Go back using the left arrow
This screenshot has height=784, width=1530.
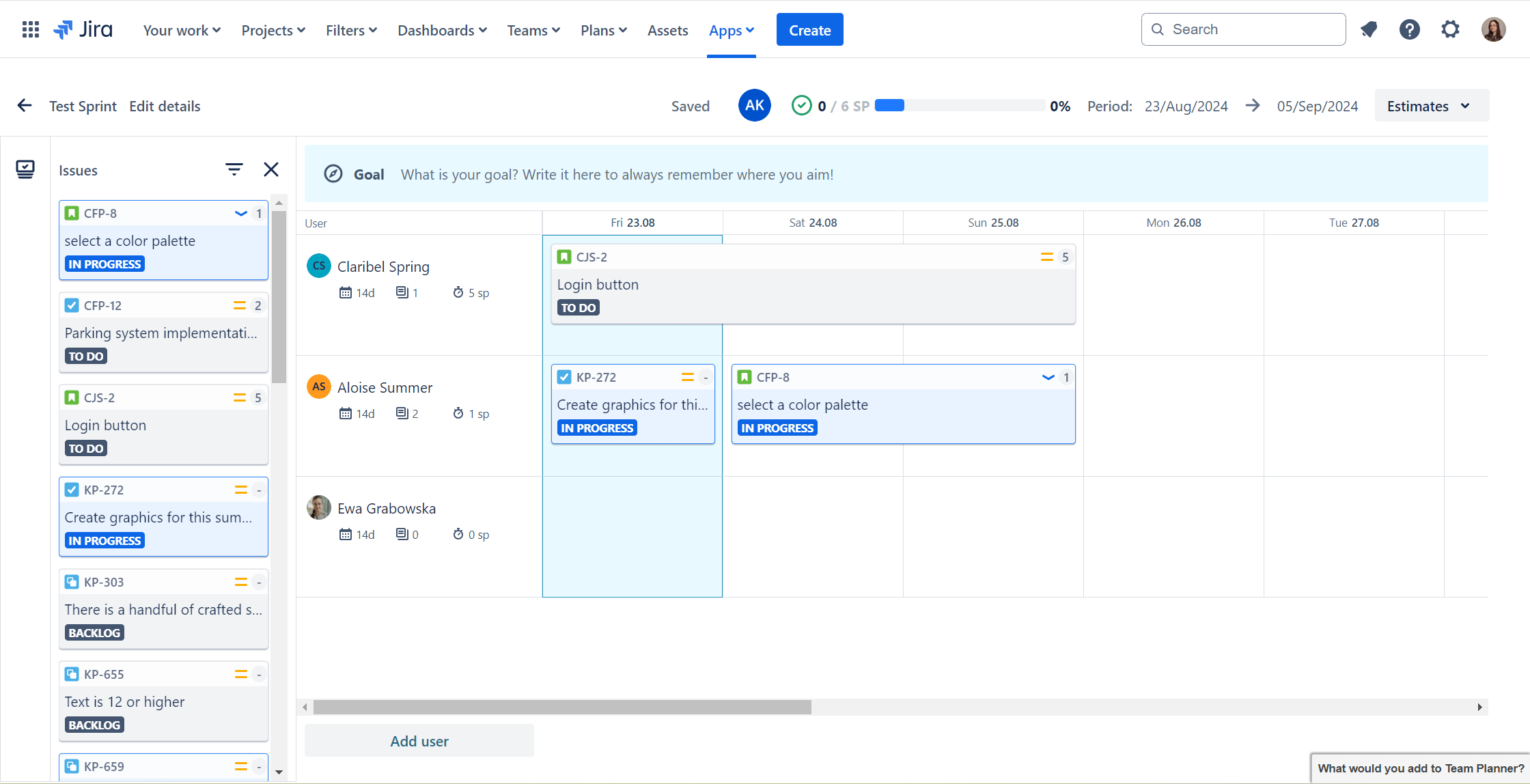[x=25, y=106]
